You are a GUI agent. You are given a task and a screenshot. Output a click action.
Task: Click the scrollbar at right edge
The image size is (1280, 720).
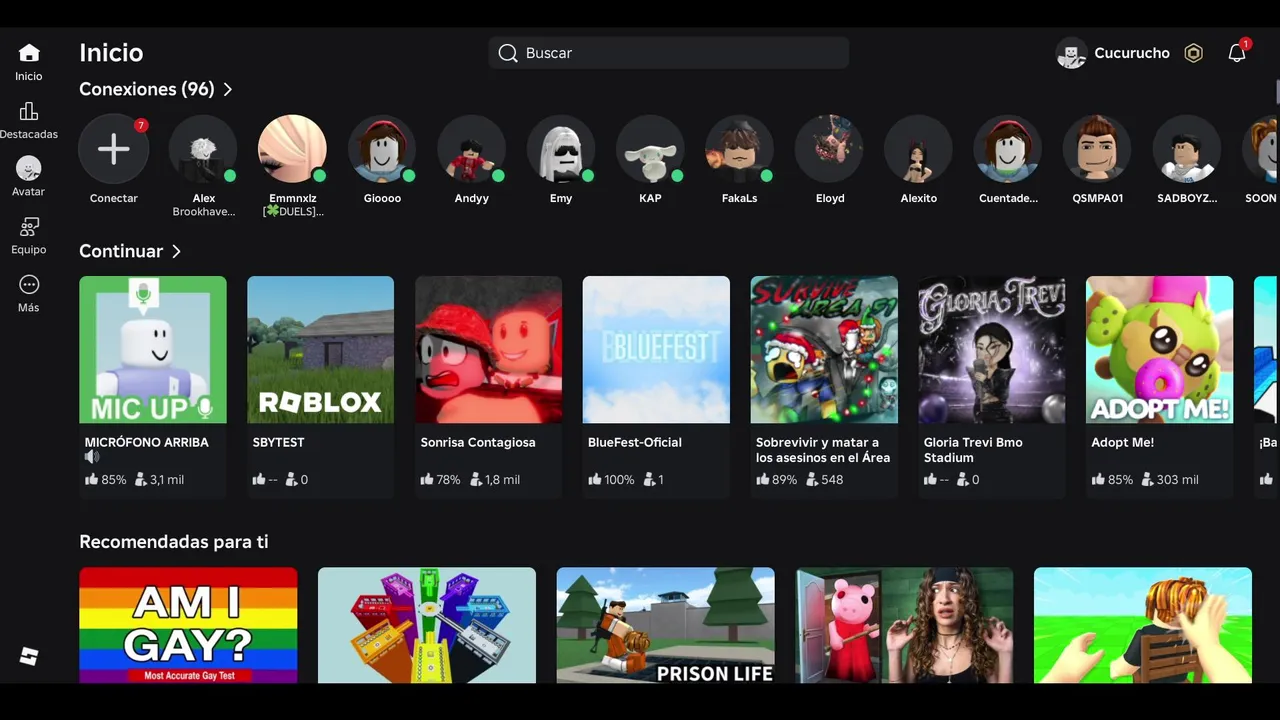coord(1278,90)
